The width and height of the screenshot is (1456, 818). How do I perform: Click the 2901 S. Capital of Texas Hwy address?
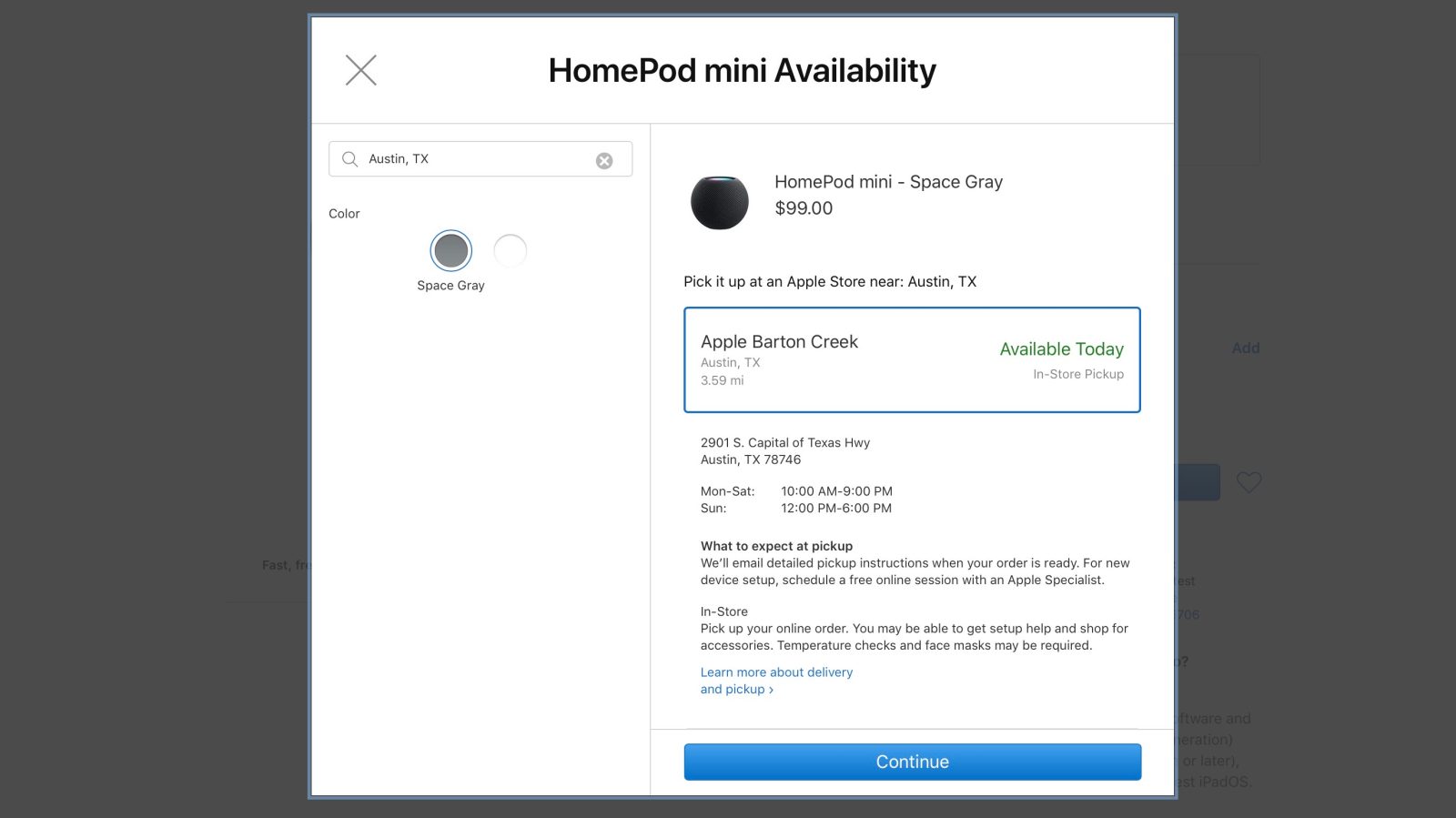click(x=785, y=443)
